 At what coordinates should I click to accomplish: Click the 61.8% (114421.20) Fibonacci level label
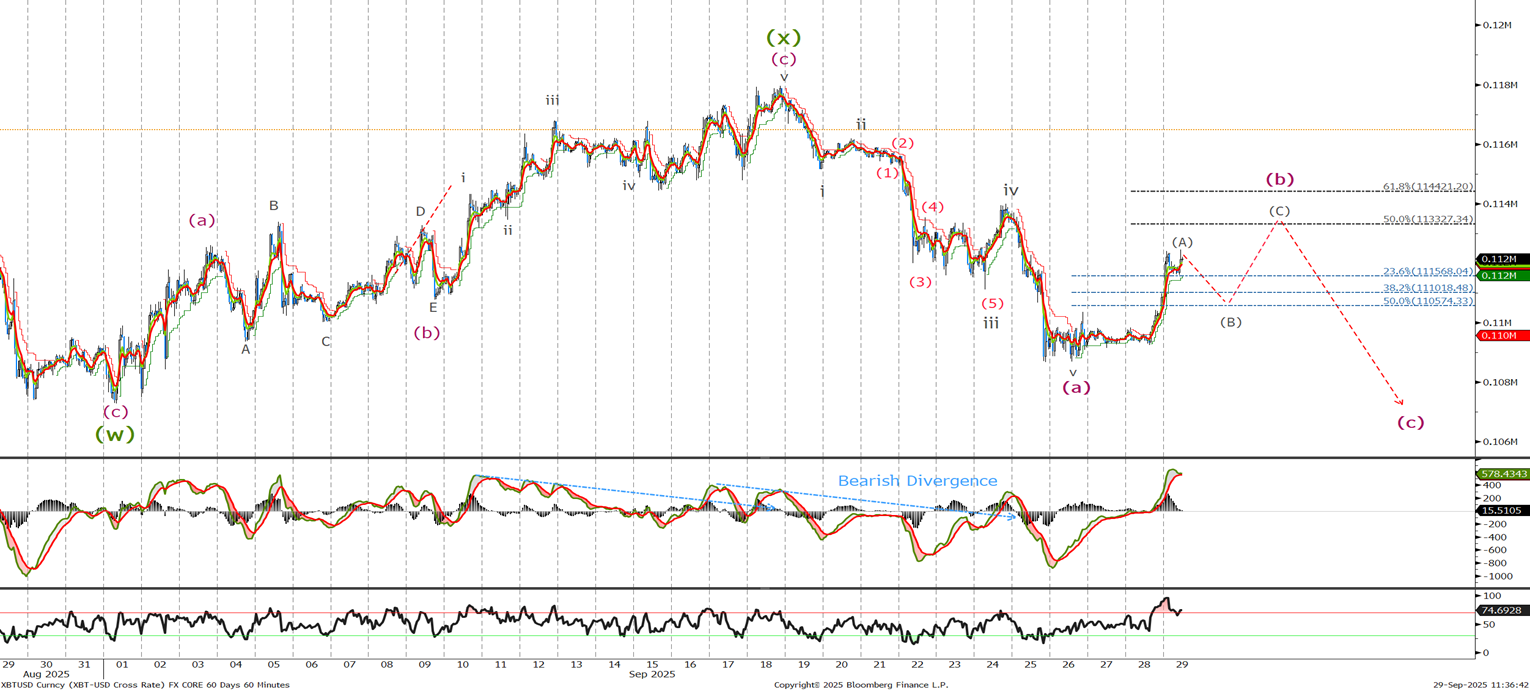click(x=1427, y=187)
